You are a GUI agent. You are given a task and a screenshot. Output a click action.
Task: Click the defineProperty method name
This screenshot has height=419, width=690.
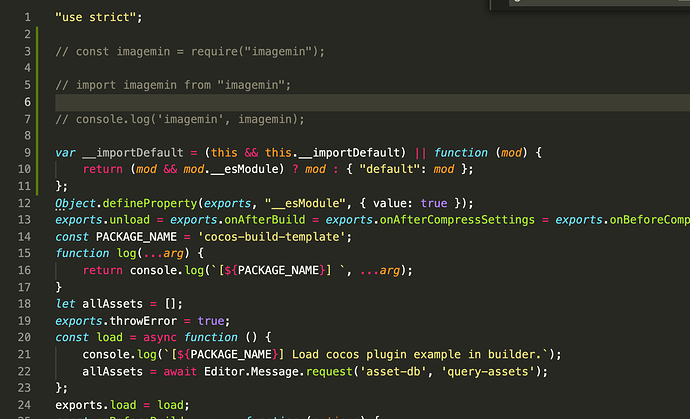tap(150, 203)
